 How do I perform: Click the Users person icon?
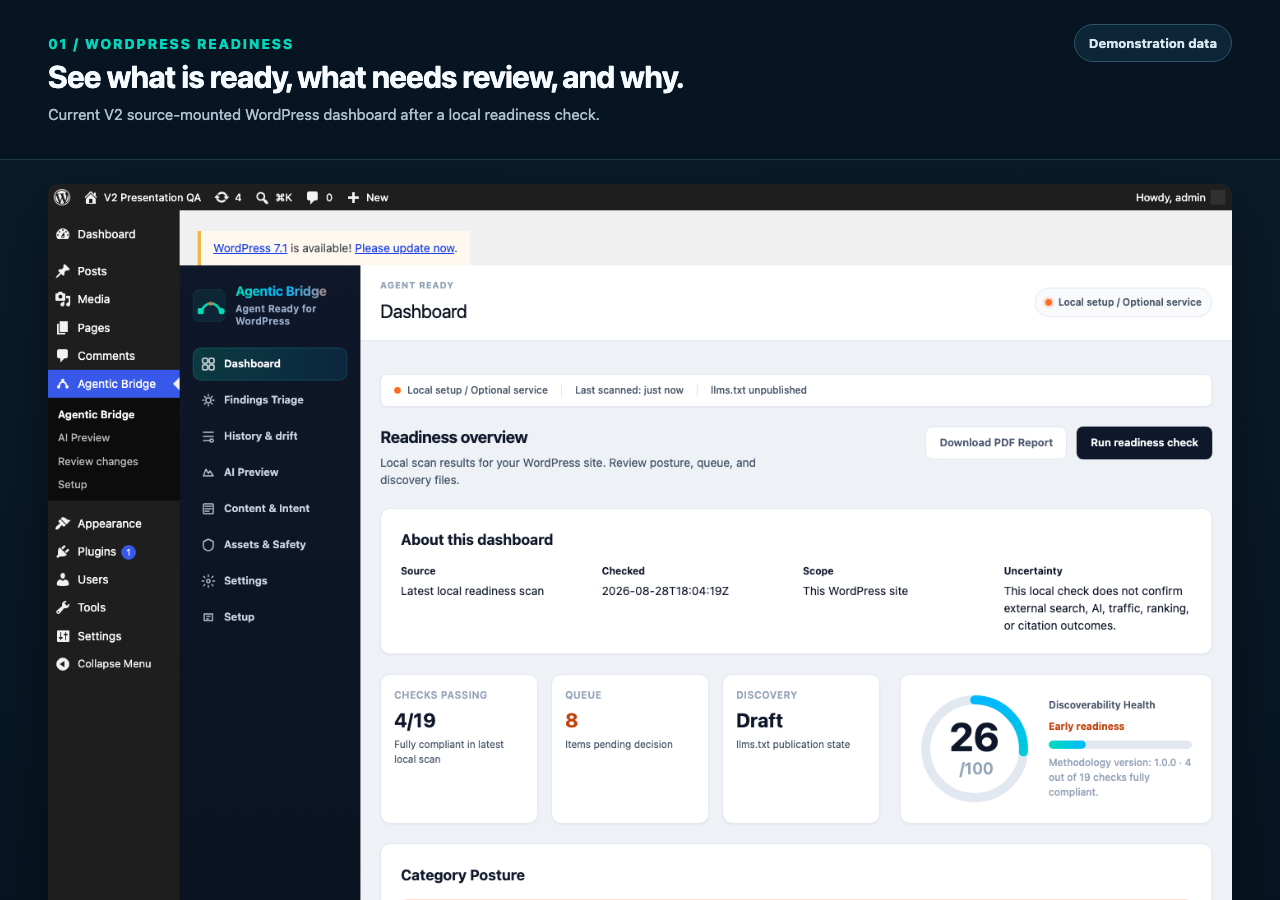pos(63,580)
